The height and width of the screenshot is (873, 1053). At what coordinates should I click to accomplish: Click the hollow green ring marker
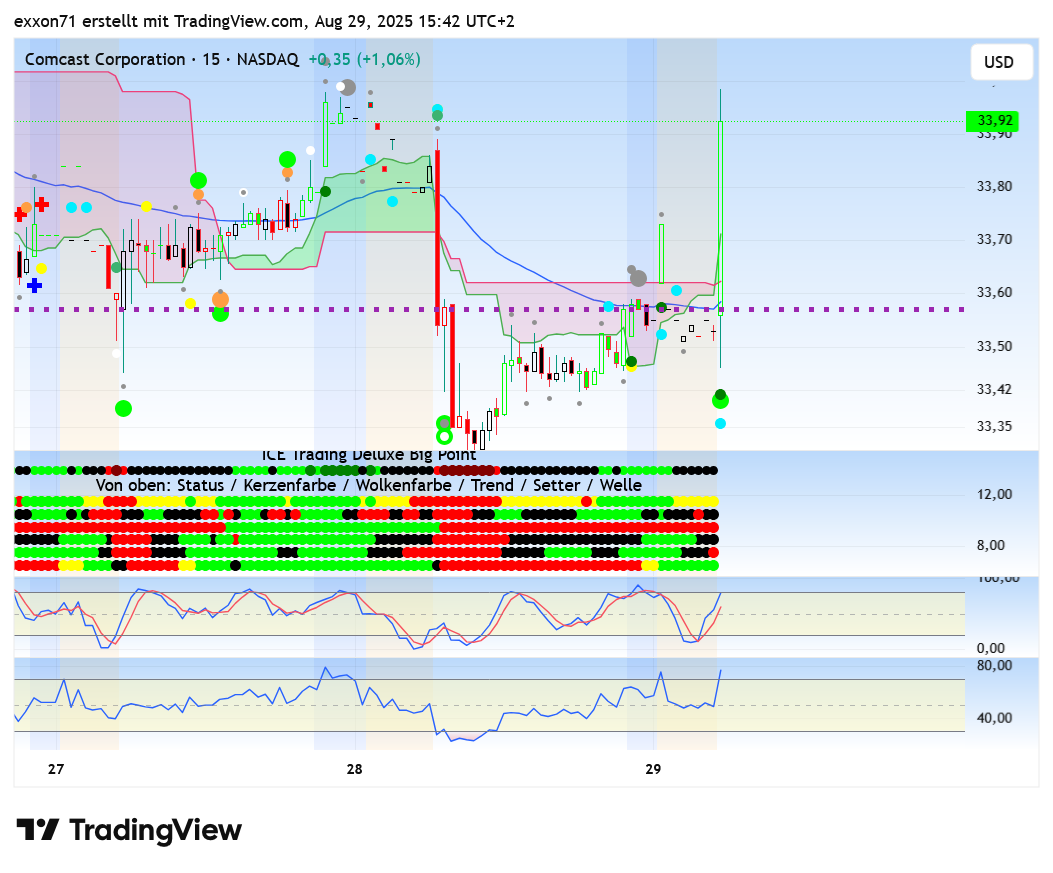pos(444,436)
